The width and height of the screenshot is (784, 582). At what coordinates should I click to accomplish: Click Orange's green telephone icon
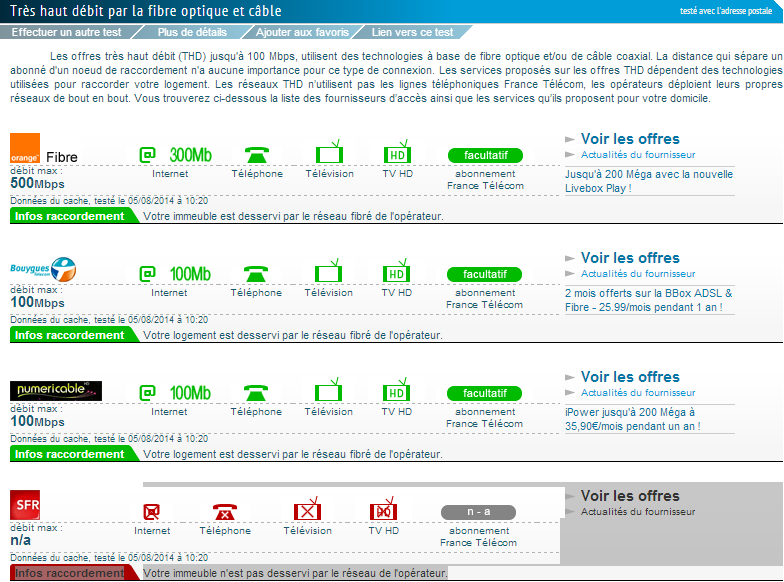click(257, 155)
